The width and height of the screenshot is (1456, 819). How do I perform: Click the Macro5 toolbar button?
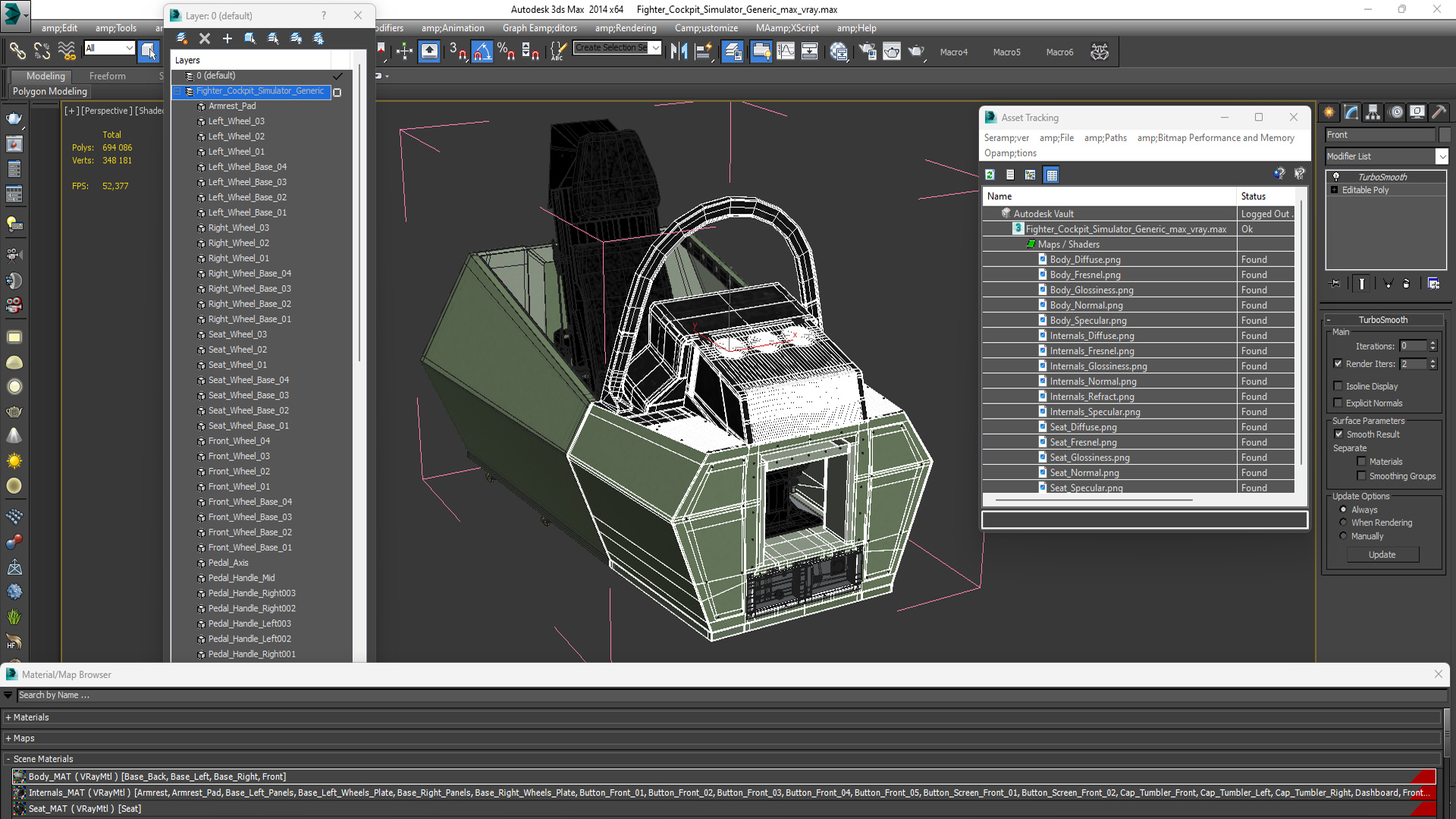pyautogui.click(x=1006, y=52)
